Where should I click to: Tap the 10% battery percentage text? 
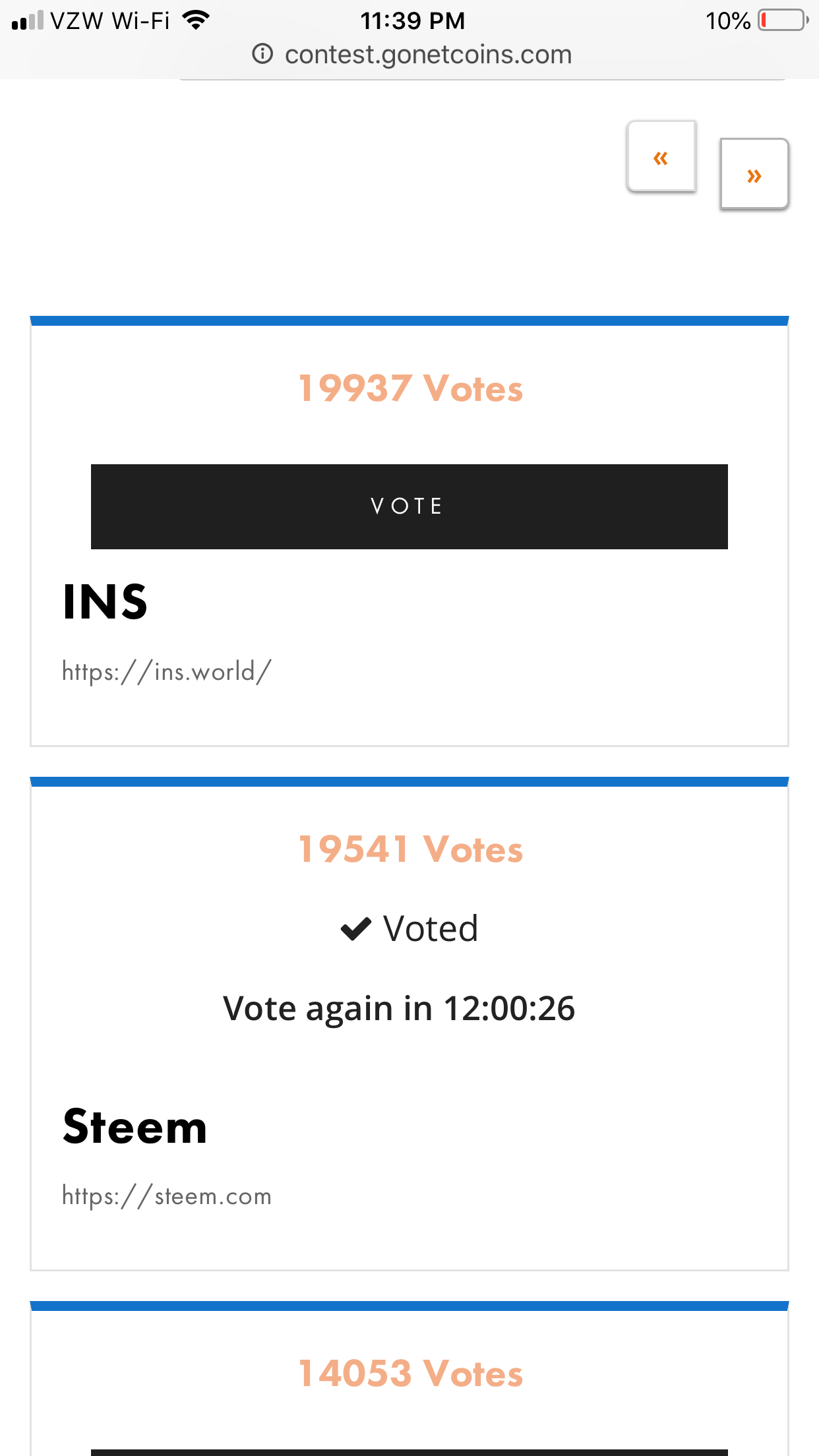click(x=727, y=20)
